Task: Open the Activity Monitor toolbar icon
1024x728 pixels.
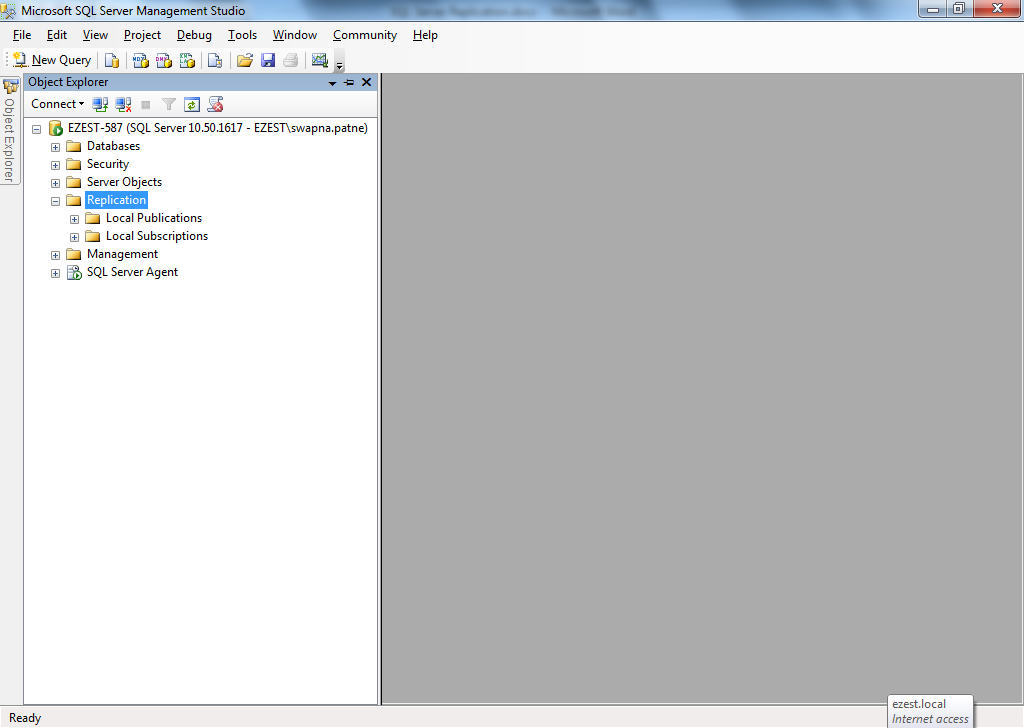Action: [320, 60]
